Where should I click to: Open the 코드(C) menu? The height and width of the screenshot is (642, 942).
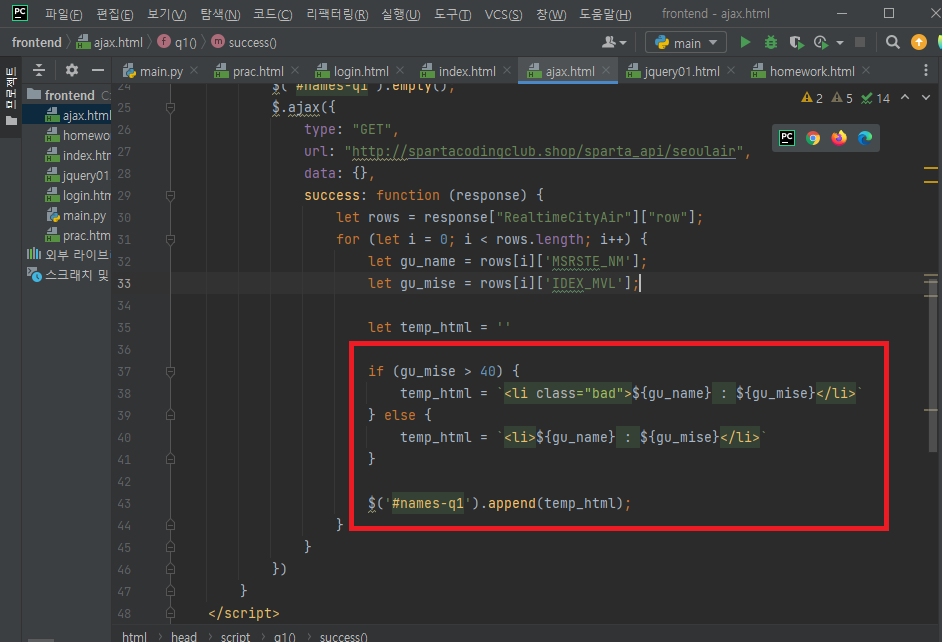pyautogui.click(x=272, y=14)
